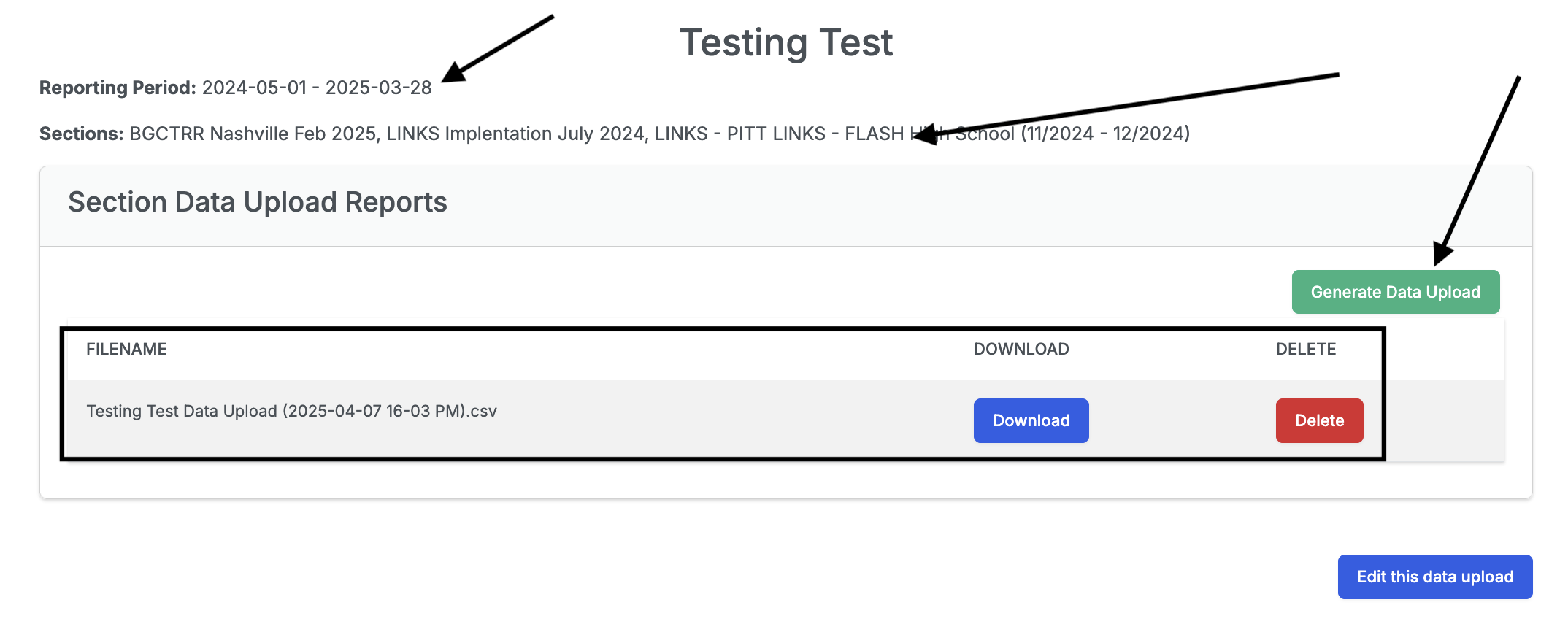1568x624 pixels.
Task: Click the arrowhead pointing at the reporting period
Action: [454, 72]
